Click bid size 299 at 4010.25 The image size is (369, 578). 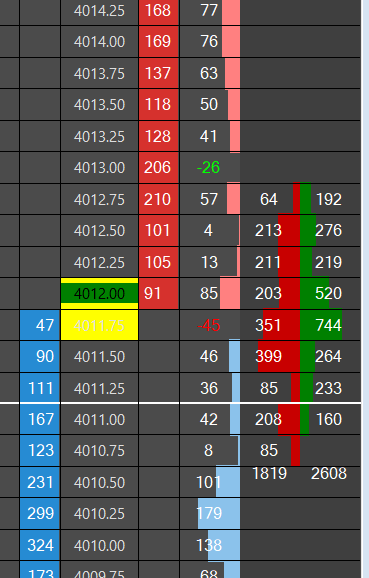pos(40,513)
